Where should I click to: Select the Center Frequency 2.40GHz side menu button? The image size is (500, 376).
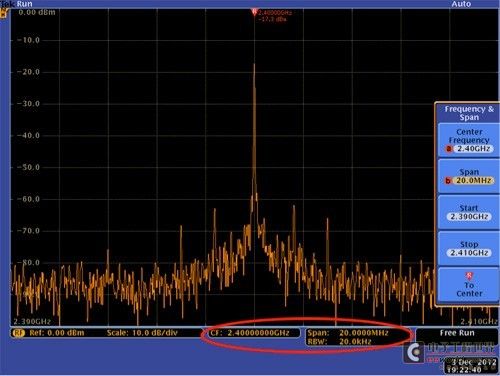coord(468,140)
